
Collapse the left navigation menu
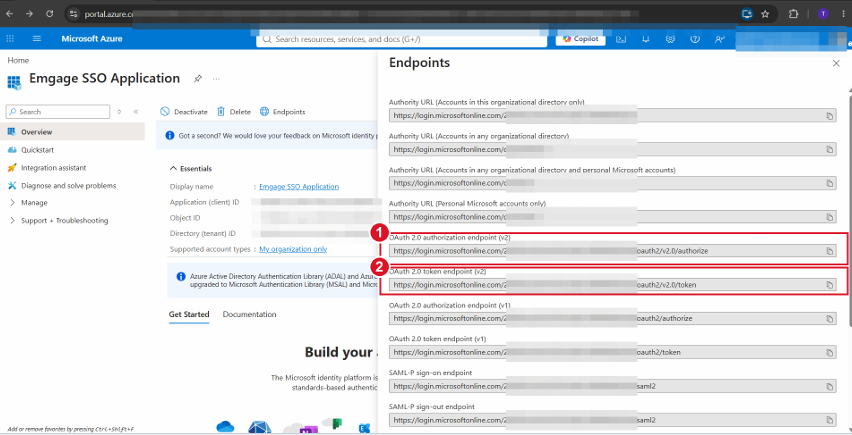(136, 111)
